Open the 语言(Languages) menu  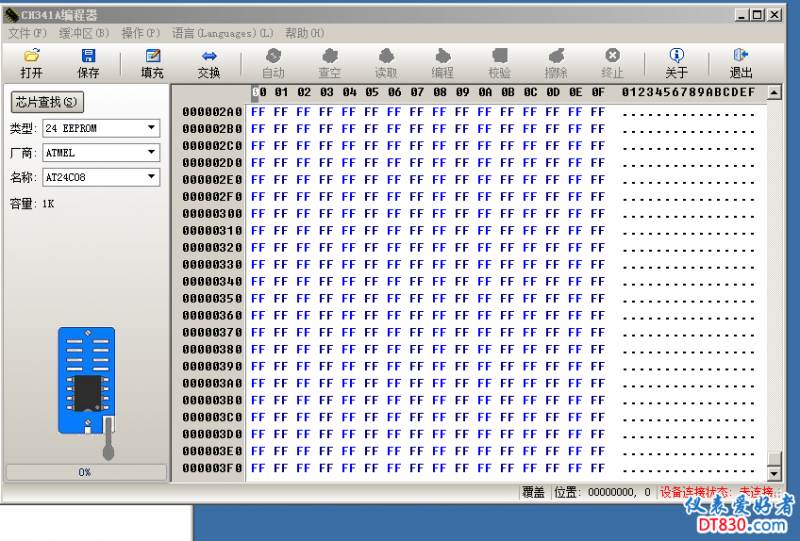[222, 33]
